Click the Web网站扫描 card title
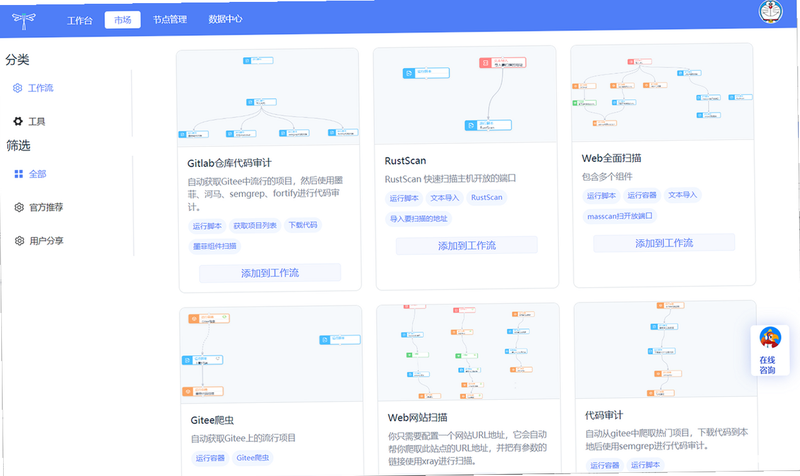The height and width of the screenshot is (476, 800). 417,418
